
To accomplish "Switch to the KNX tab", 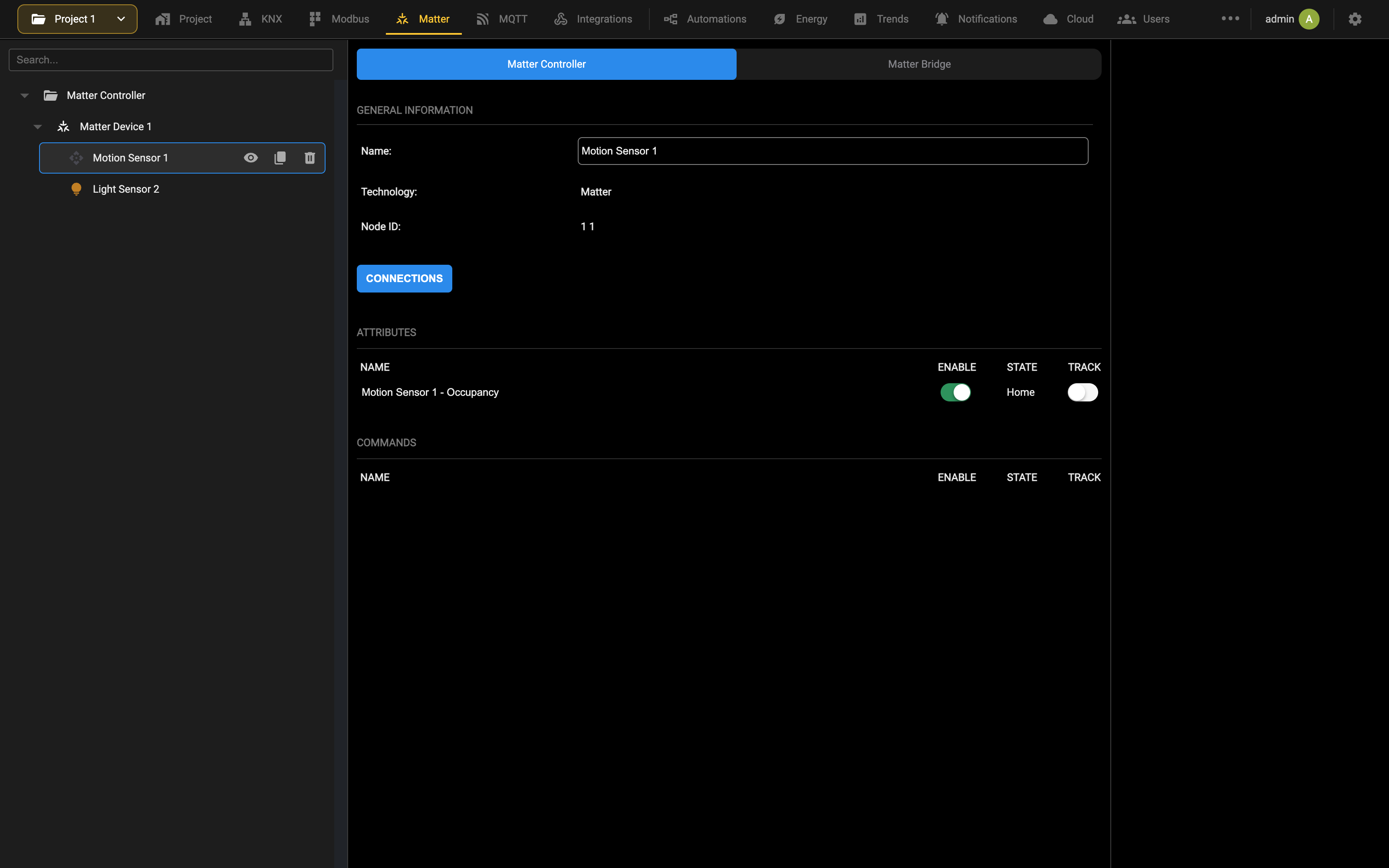I will 260,19.
